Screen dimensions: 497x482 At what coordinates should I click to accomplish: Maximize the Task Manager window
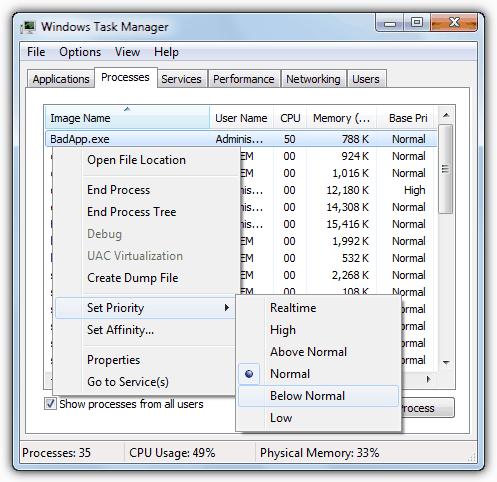(x=417, y=23)
